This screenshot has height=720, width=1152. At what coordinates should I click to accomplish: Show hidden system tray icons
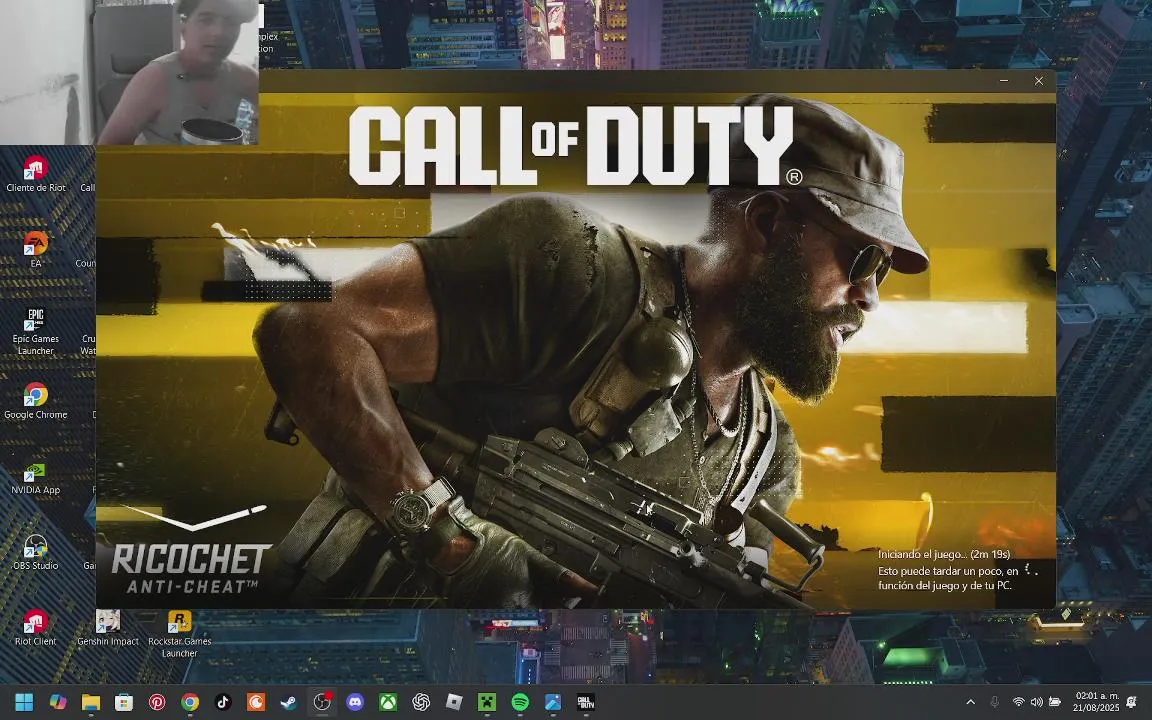(971, 702)
